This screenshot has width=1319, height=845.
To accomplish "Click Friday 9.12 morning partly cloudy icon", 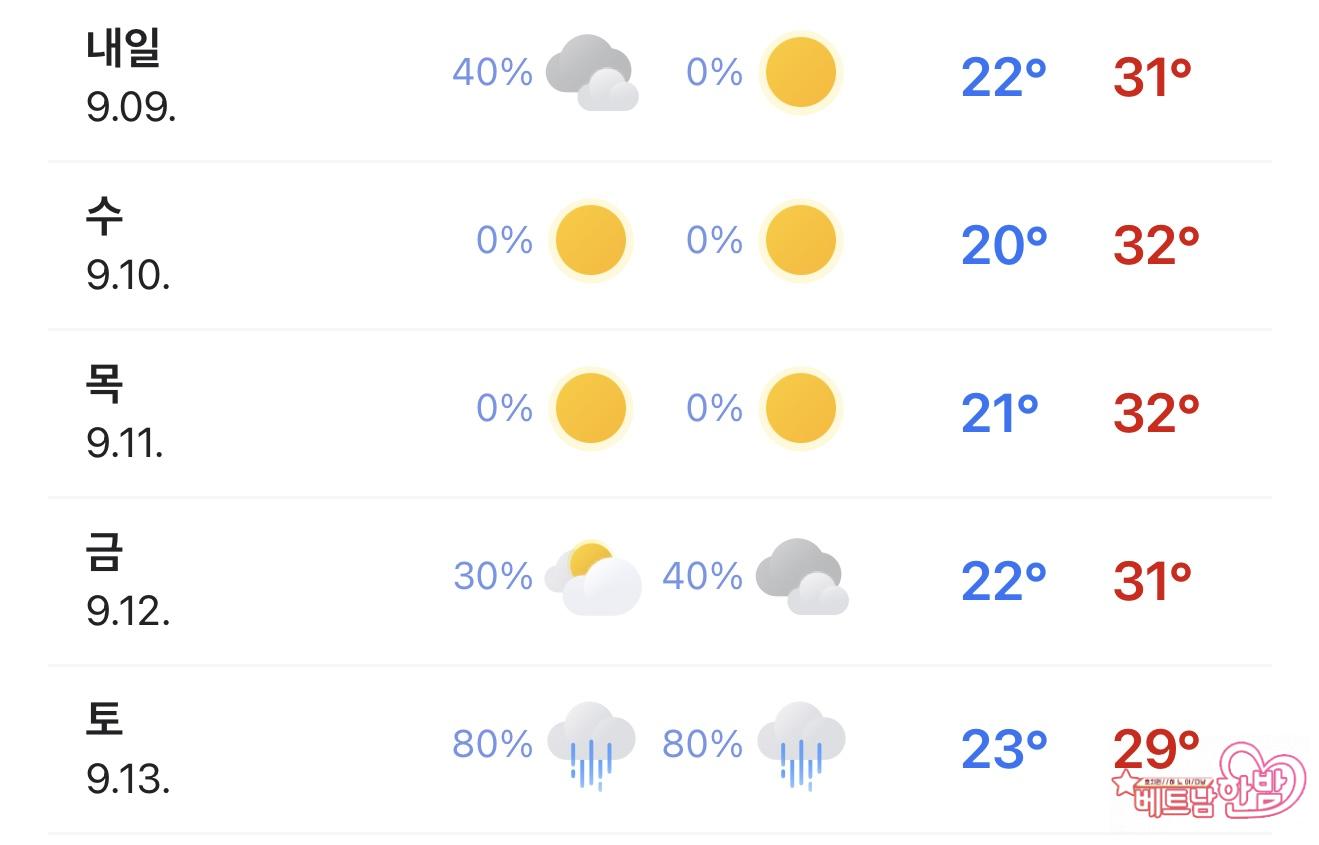I will 594,577.
